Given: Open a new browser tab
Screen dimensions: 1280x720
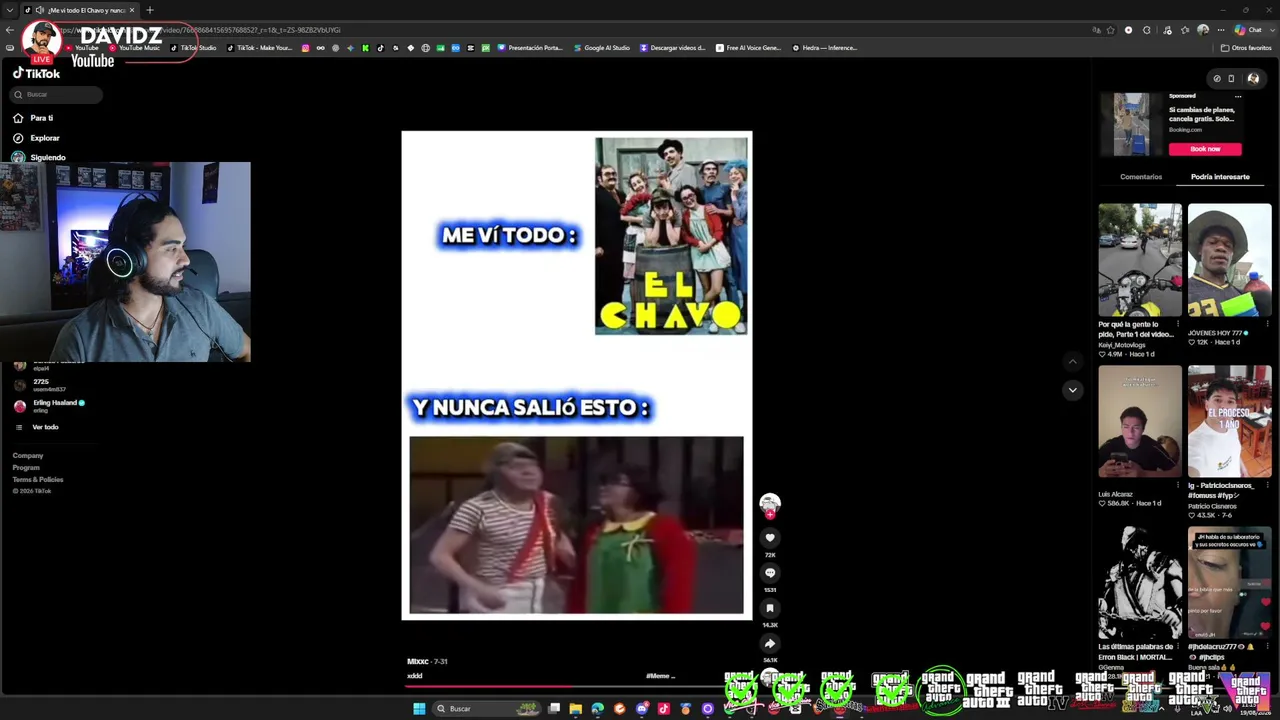Looking at the screenshot, I should (150, 10).
